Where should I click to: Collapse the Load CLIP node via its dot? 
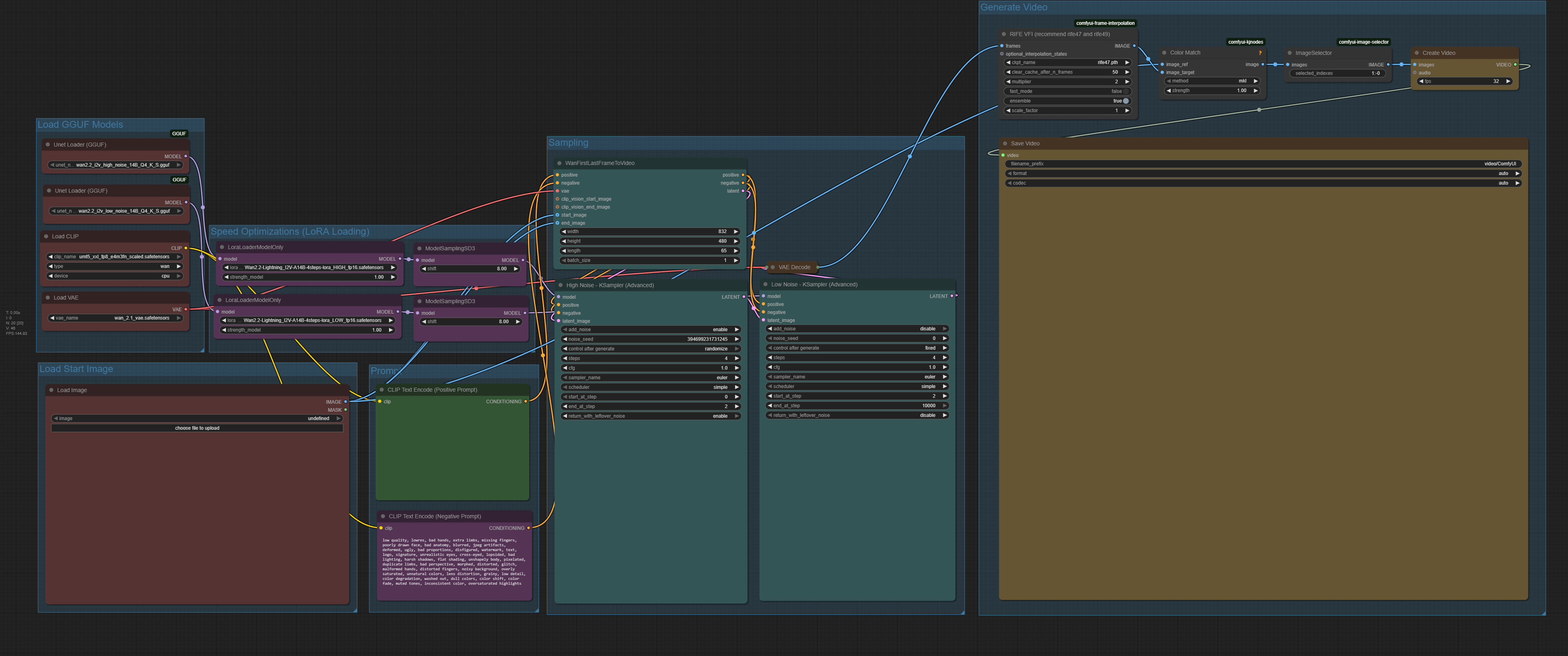pyautogui.click(x=46, y=236)
